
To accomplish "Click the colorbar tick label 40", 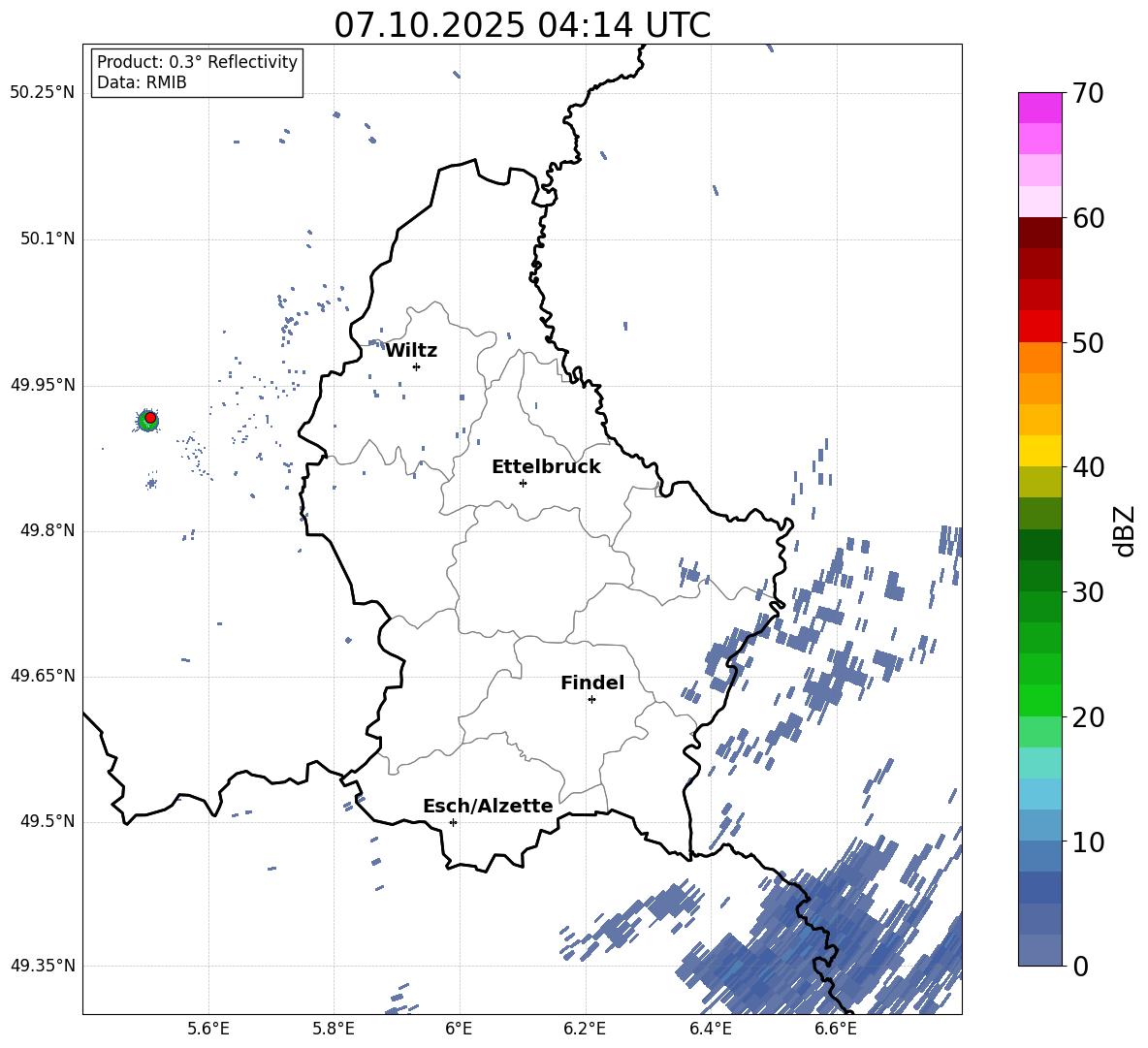I will 1088,467.
